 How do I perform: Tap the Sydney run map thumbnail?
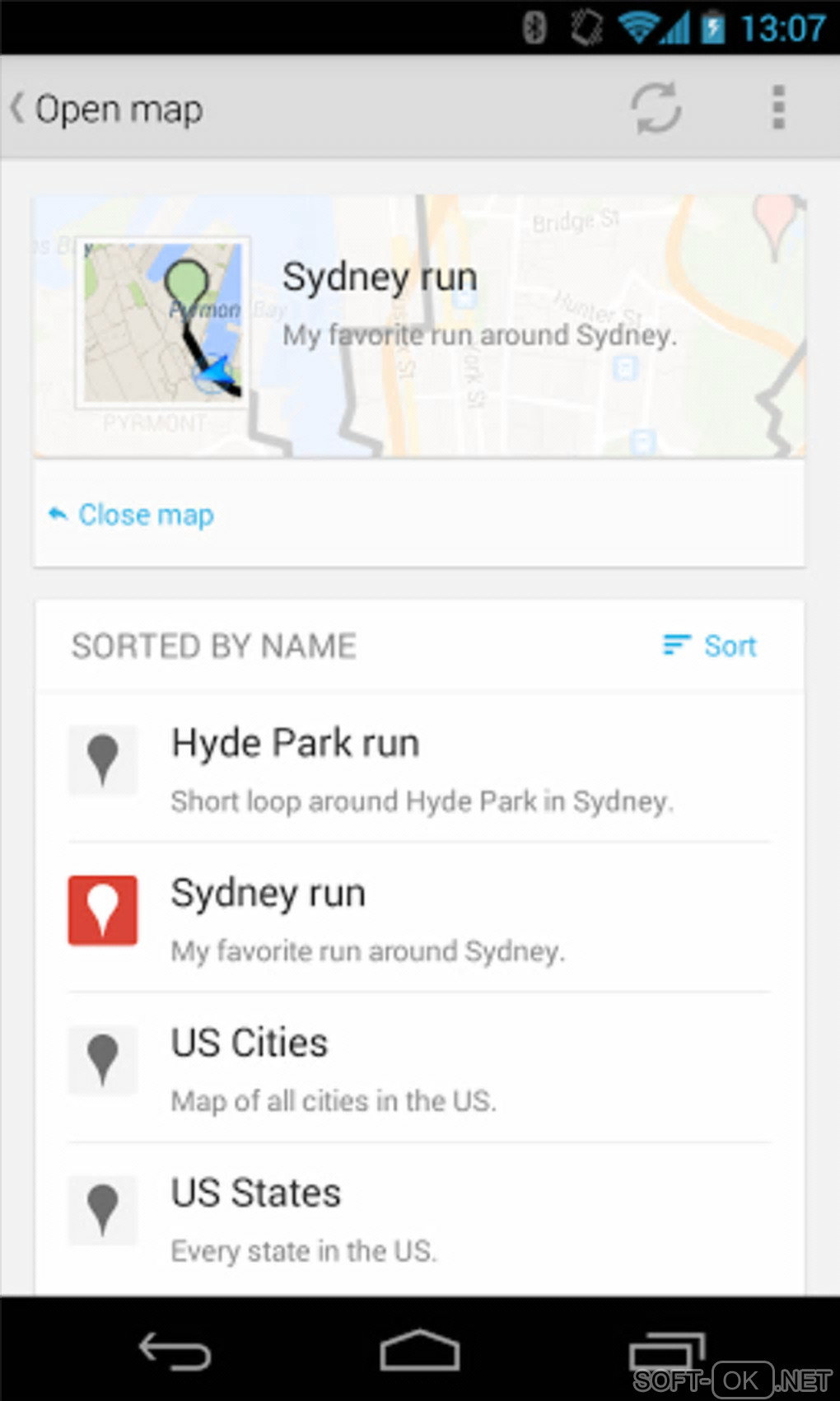[163, 323]
